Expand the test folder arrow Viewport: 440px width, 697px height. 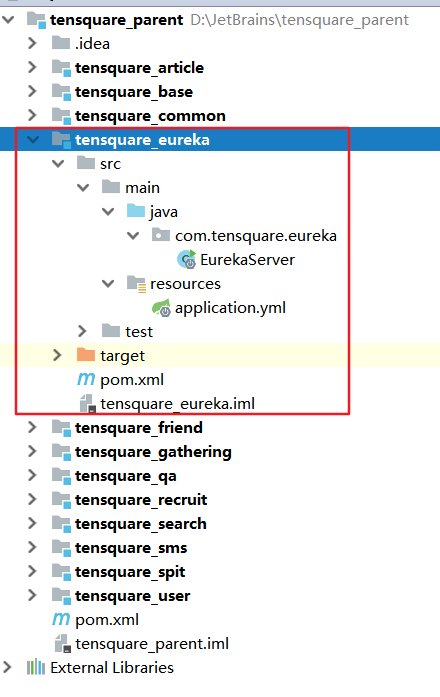pos(82,331)
